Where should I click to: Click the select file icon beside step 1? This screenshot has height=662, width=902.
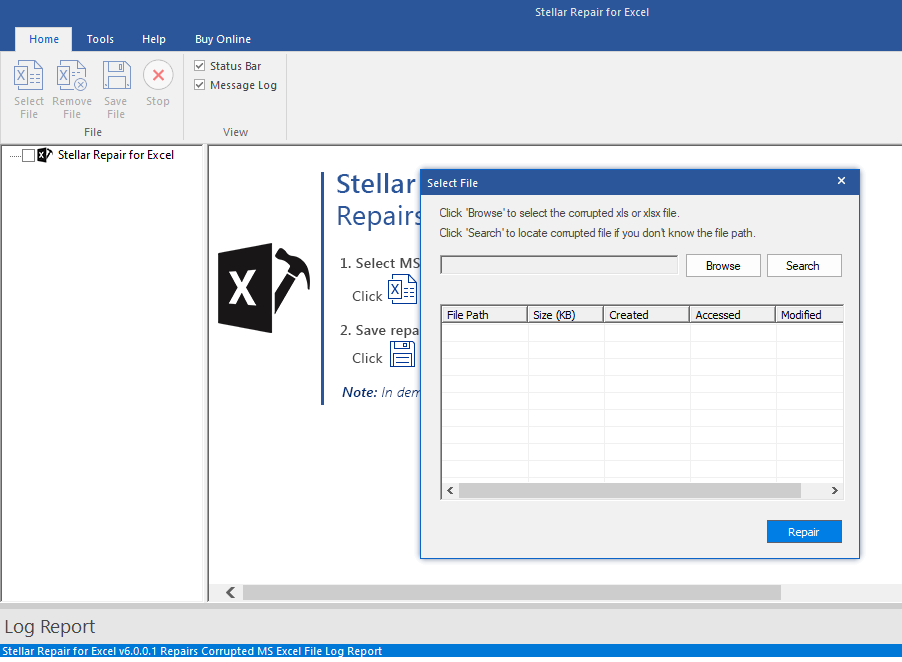pos(402,289)
